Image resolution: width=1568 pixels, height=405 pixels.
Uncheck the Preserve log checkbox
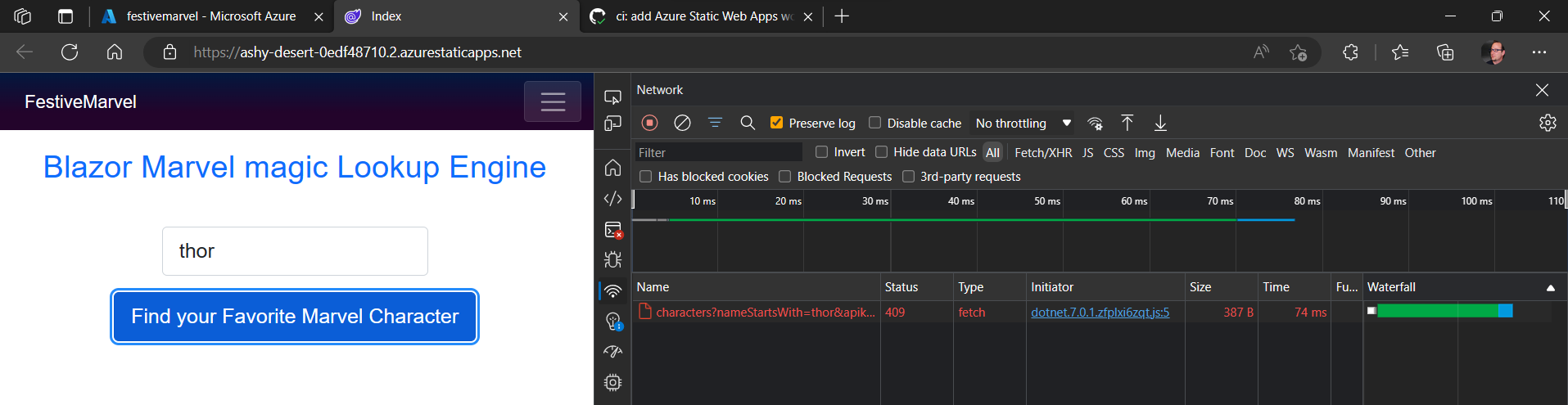[777, 123]
